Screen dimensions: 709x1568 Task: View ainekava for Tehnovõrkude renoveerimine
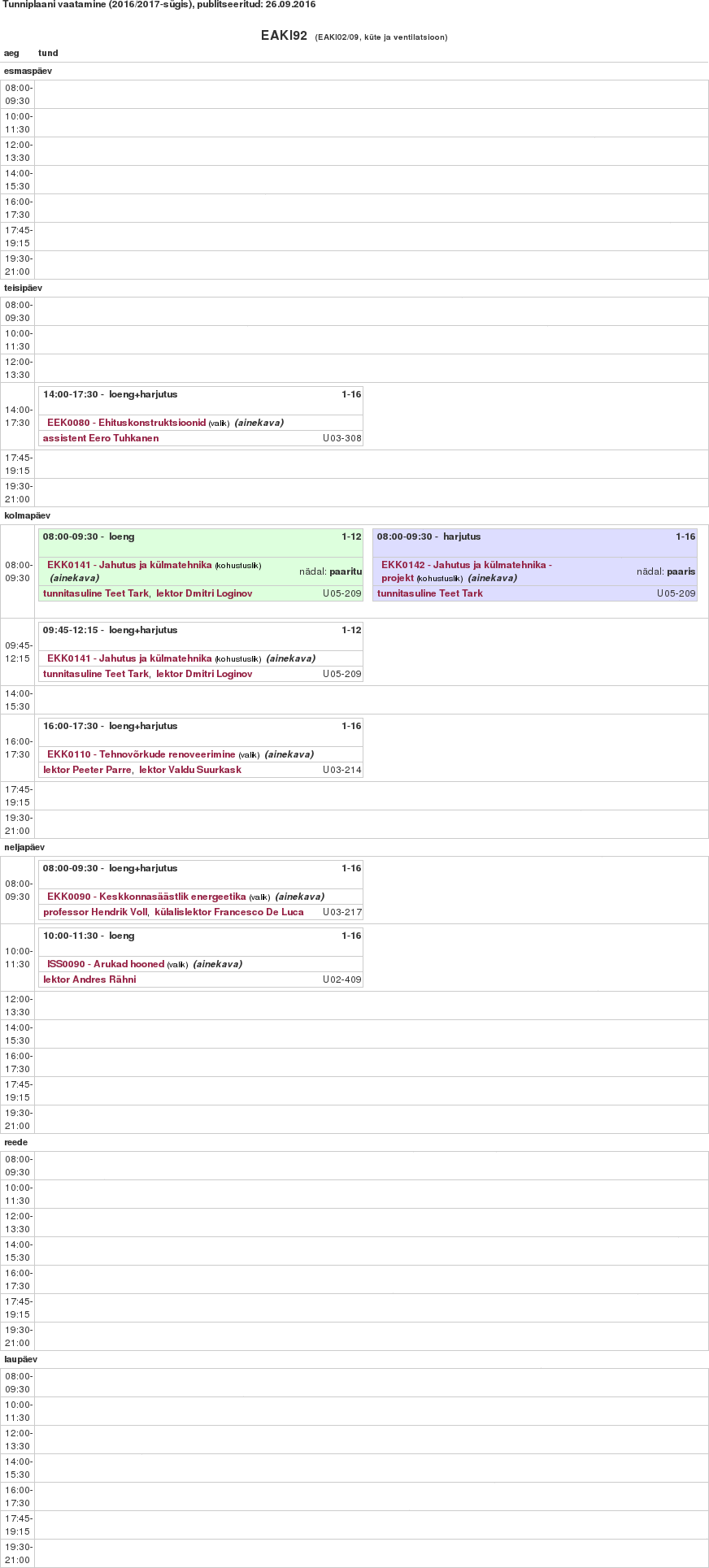tap(289, 754)
